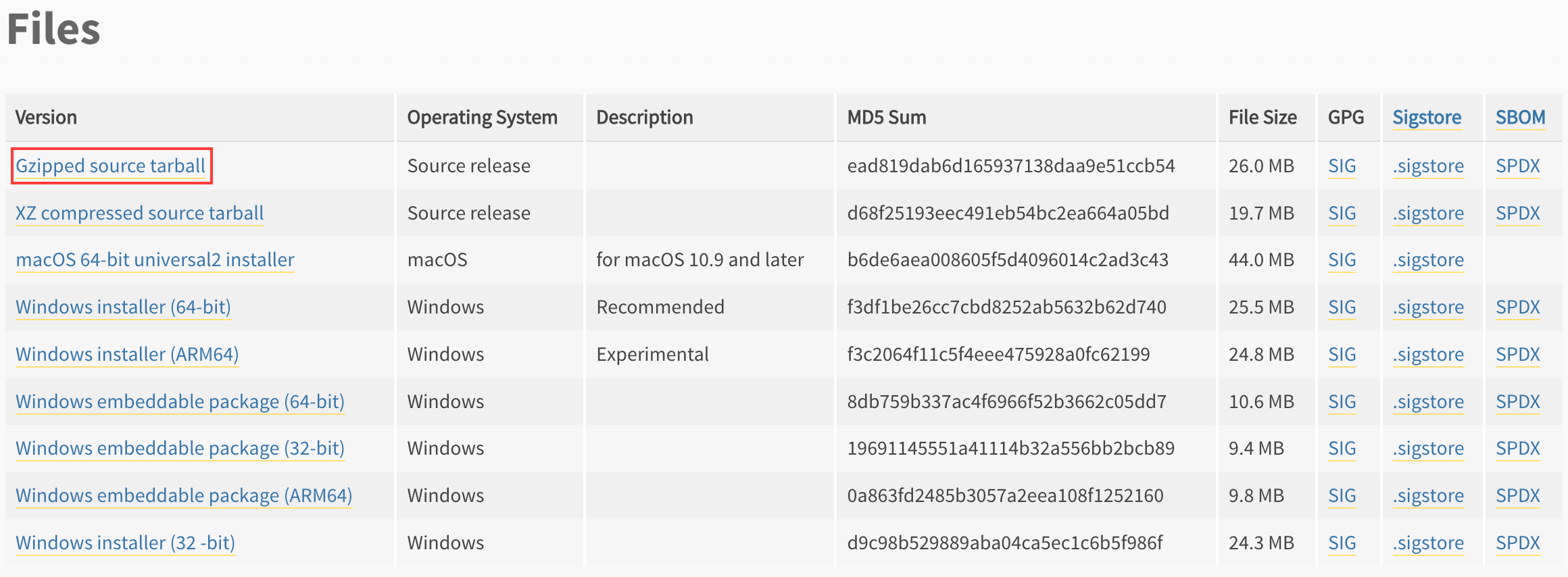The image size is (1568, 577).
Task: Open SPDX for Windows embeddable package (32-bit)
Action: tap(1517, 449)
